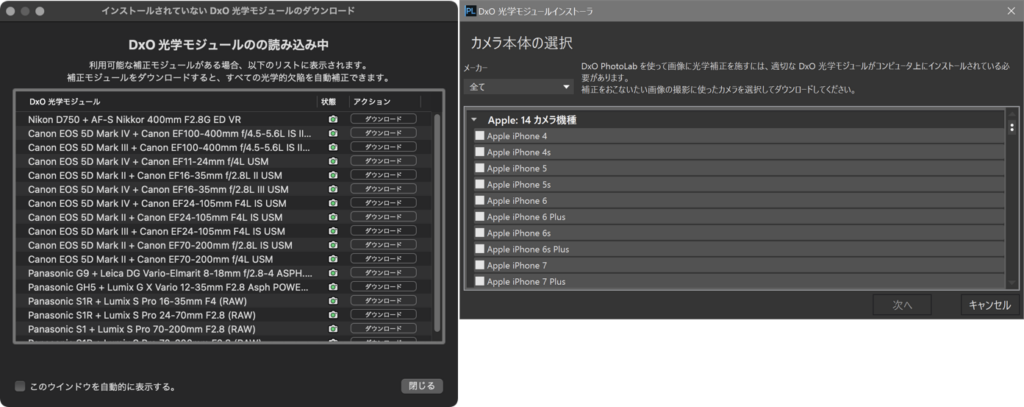Click the three-dot icon beside the Apple camera list

click(x=1012, y=127)
